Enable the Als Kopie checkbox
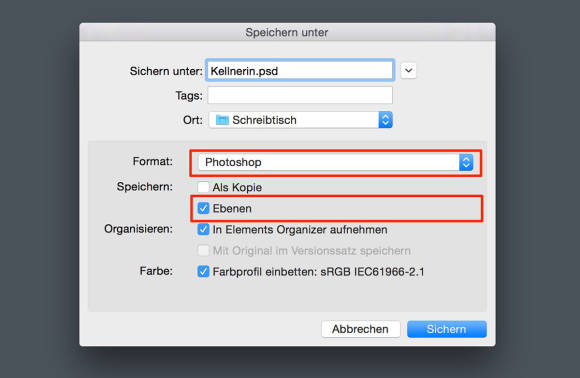The image size is (580, 378). click(203, 187)
